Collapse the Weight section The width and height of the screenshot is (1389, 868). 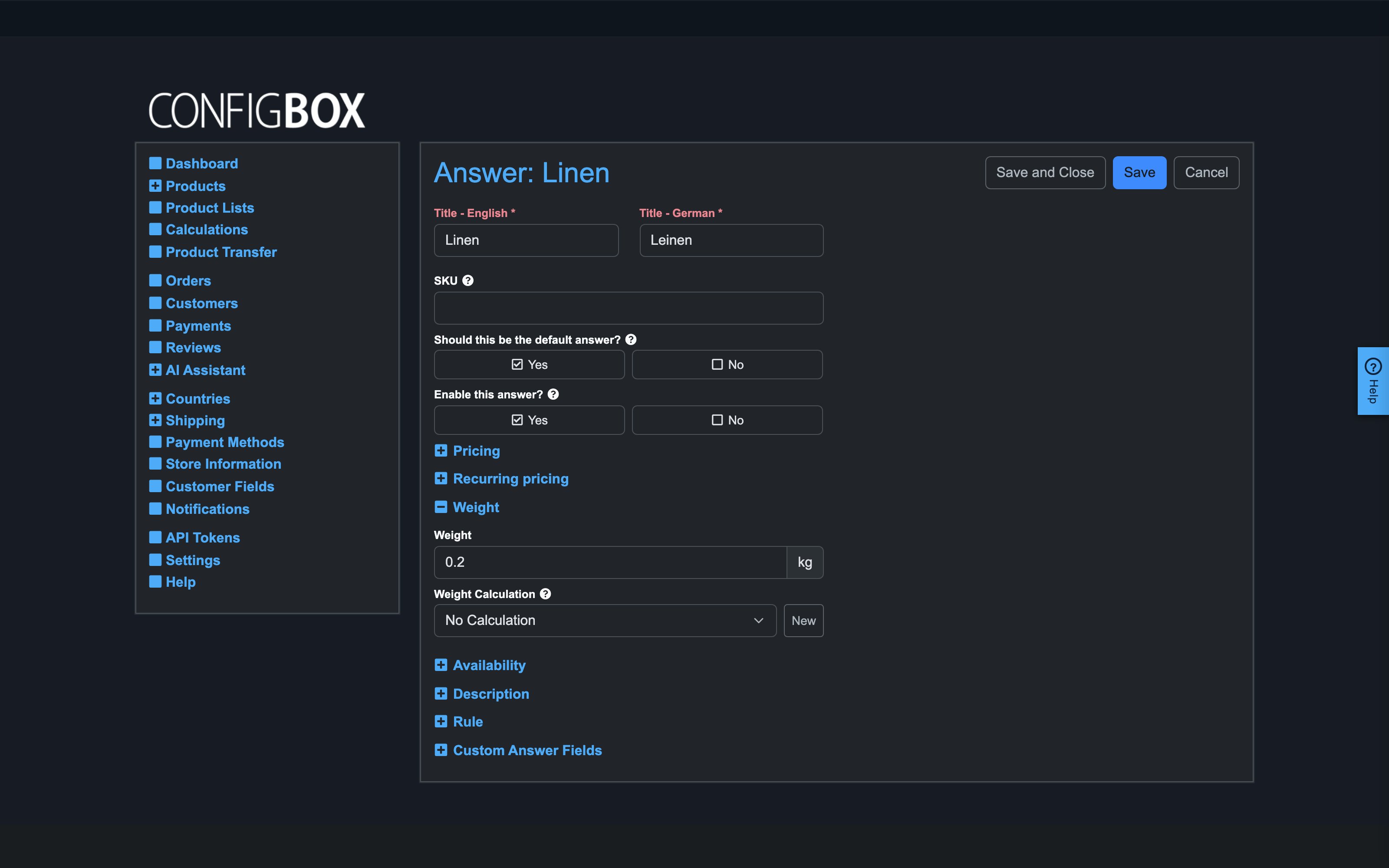pyautogui.click(x=467, y=507)
